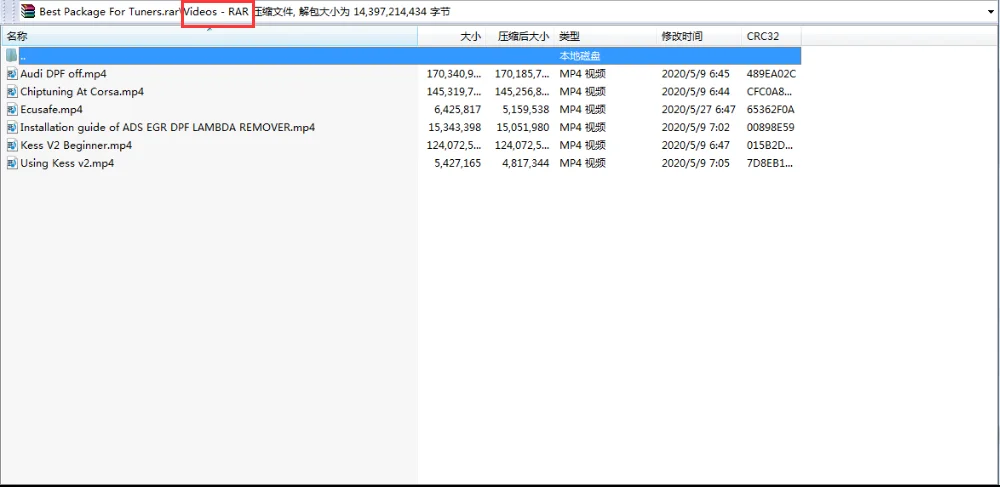Click the date 2020/5/9 6:45

[x=696, y=74]
